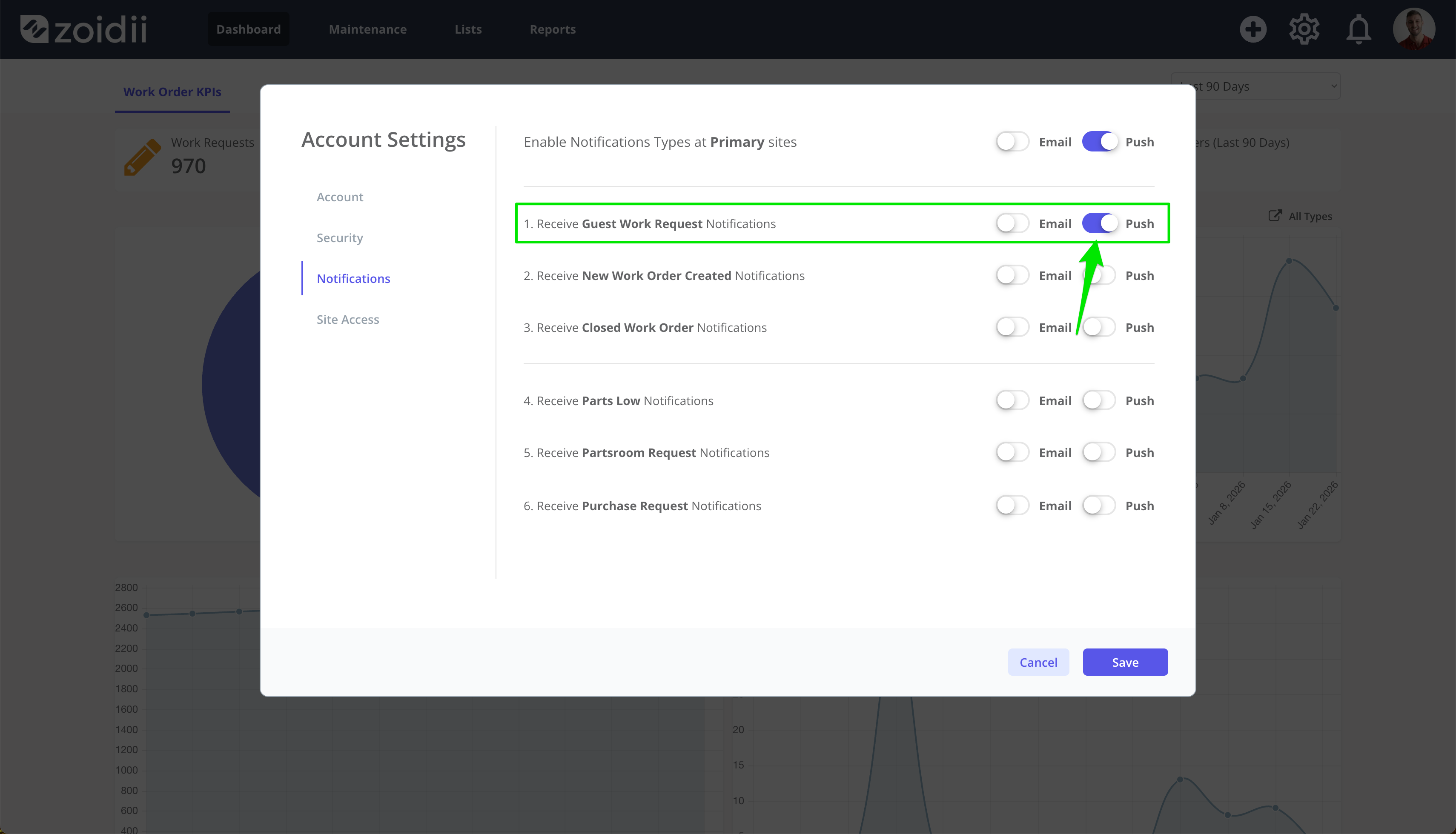Screen dimensions: 1456x834
Task: Enable Closed Work Order Push notifications
Action: (1099, 327)
